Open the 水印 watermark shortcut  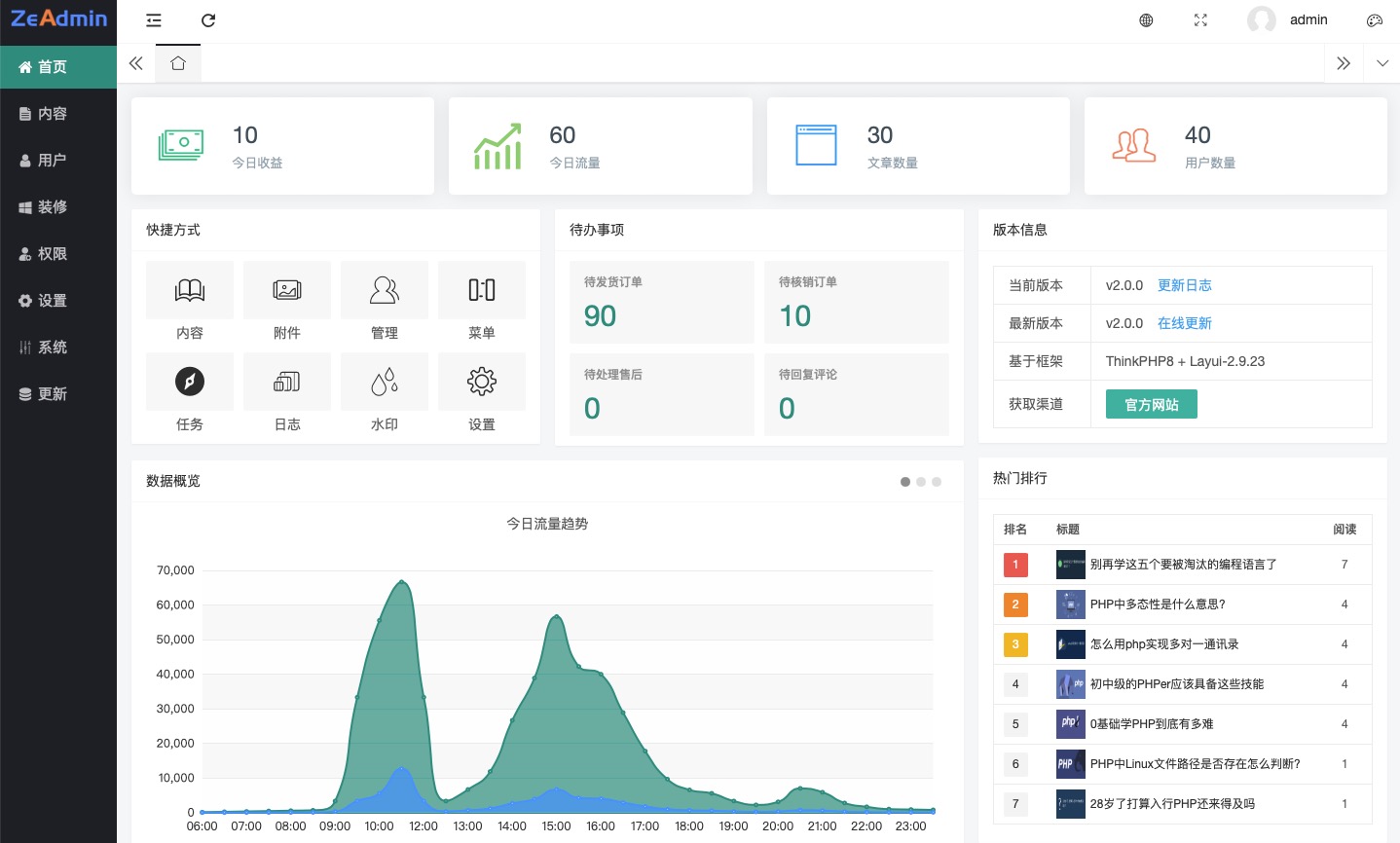[385, 383]
